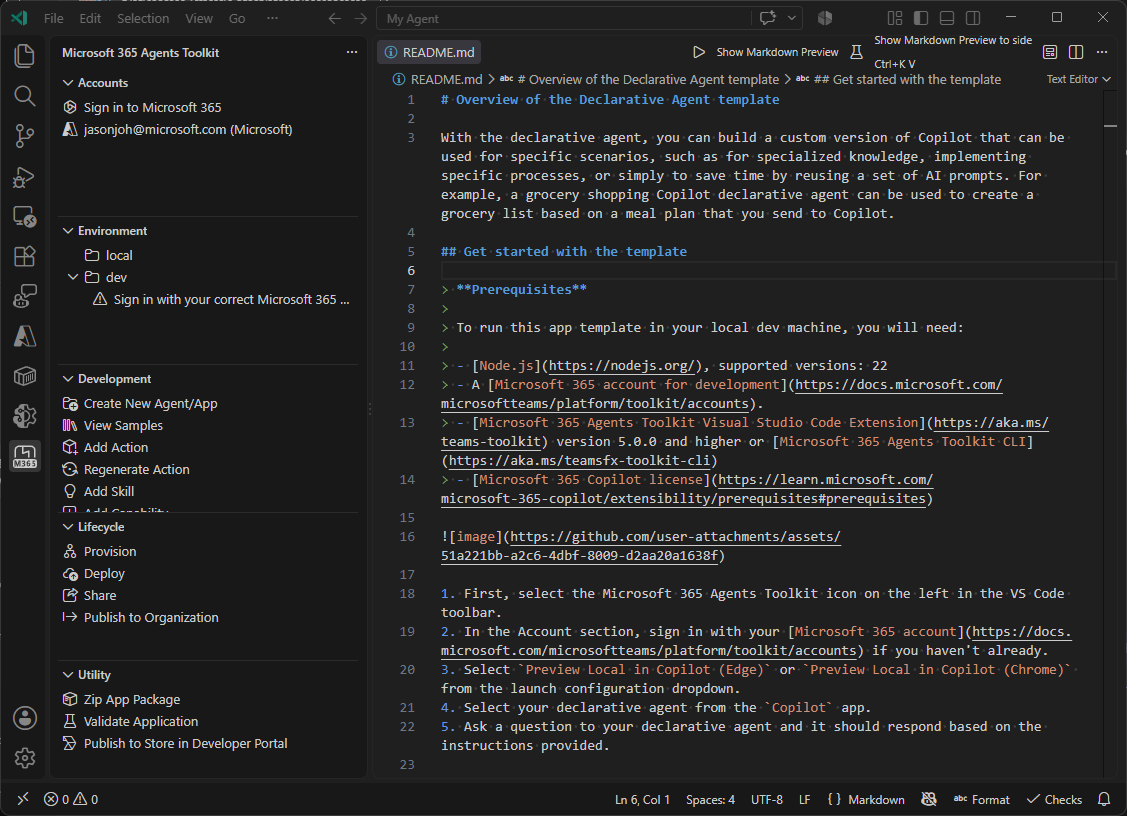Open Agents Toolkit panel More Actions ellipsis
Viewport: 1127px width, 816px height.
point(351,52)
